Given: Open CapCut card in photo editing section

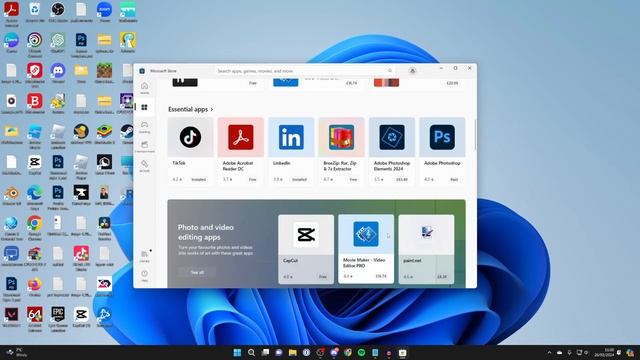Looking at the screenshot, I should [306, 249].
